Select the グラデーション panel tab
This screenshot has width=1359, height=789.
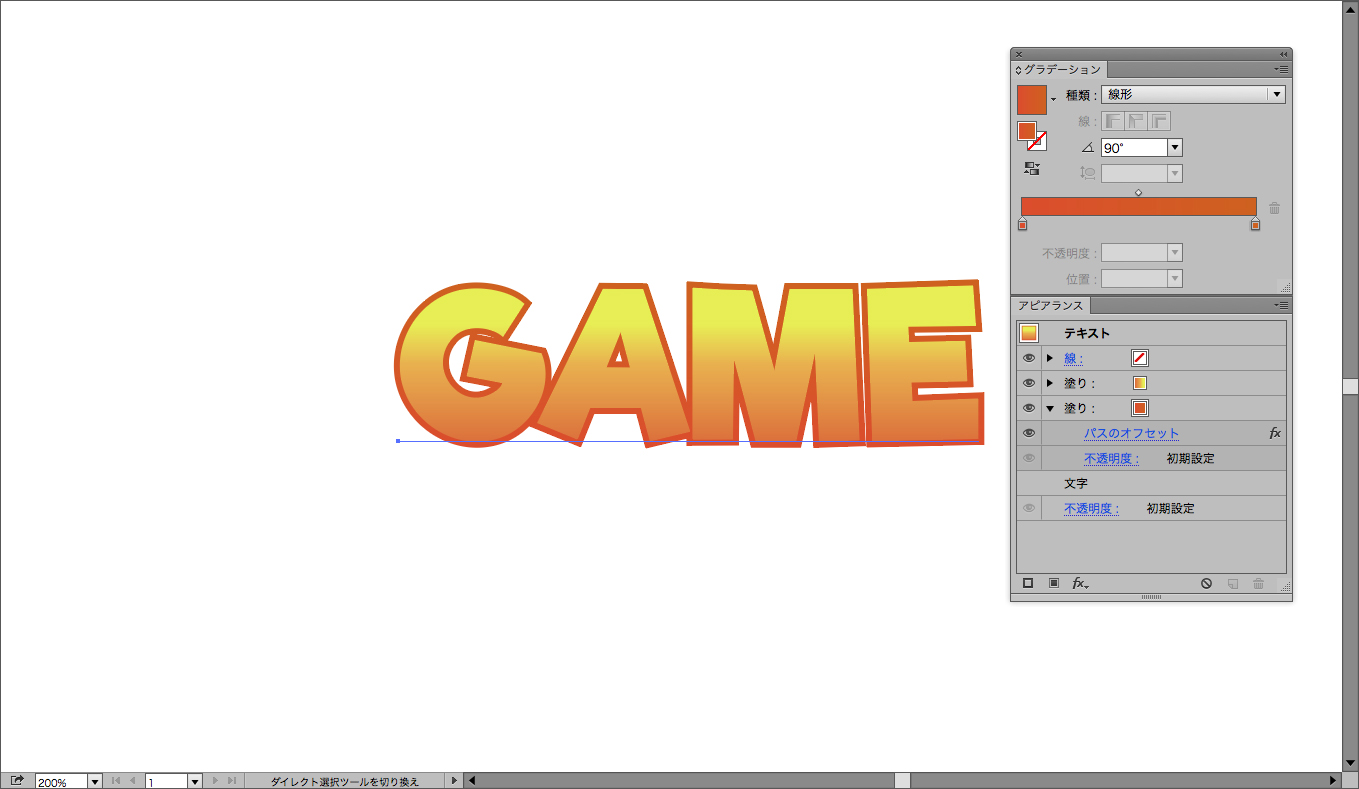pyautogui.click(x=1061, y=70)
